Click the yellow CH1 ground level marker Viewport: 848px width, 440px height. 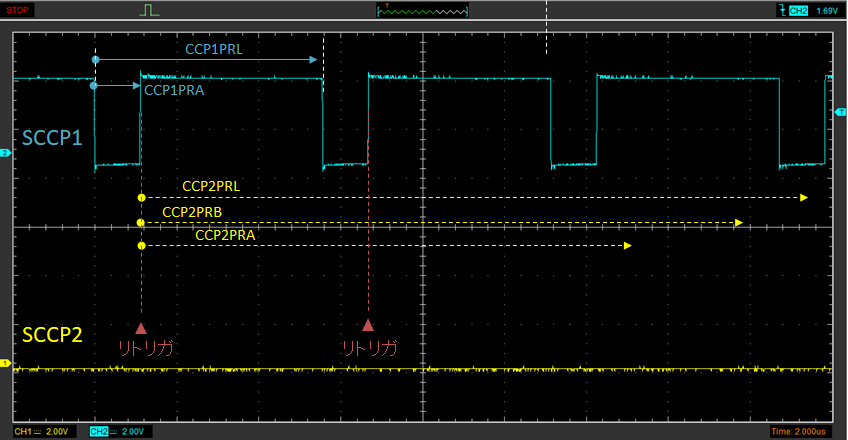pos(5,362)
